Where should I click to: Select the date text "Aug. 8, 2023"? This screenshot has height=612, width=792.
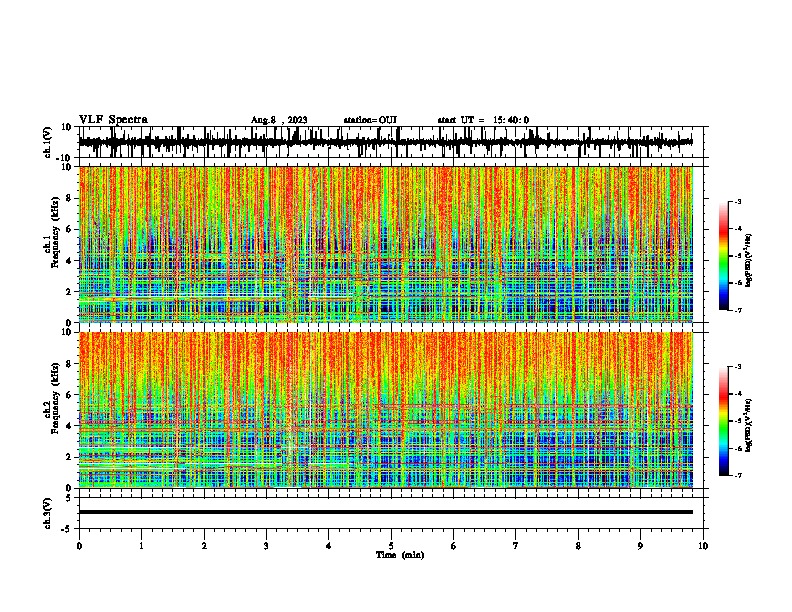[x=279, y=120]
